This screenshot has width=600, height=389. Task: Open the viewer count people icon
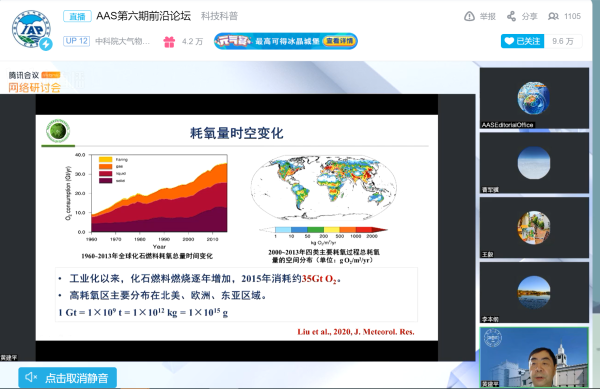[x=553, y=16]
